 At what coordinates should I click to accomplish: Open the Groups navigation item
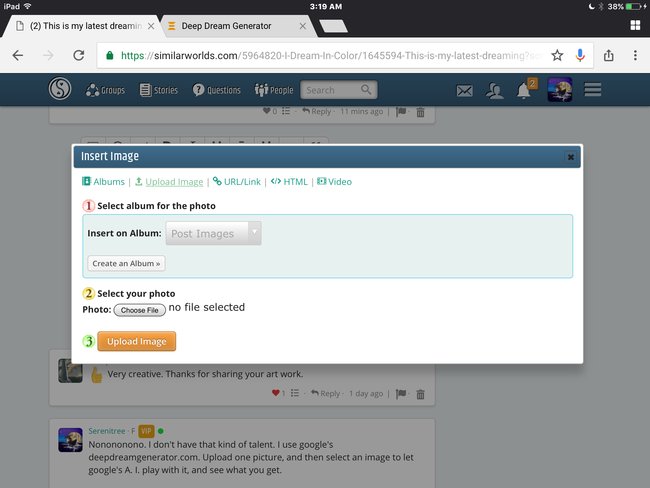(105, 90)
